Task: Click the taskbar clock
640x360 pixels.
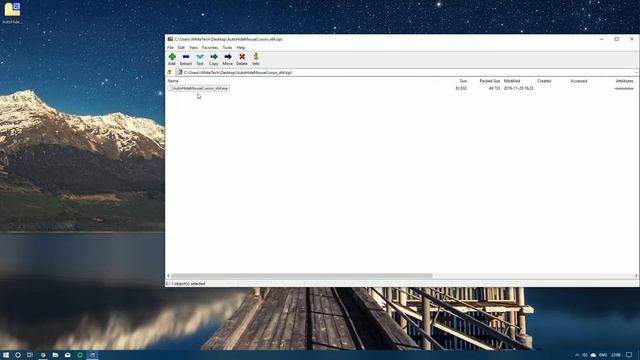Action: [616, 355]
